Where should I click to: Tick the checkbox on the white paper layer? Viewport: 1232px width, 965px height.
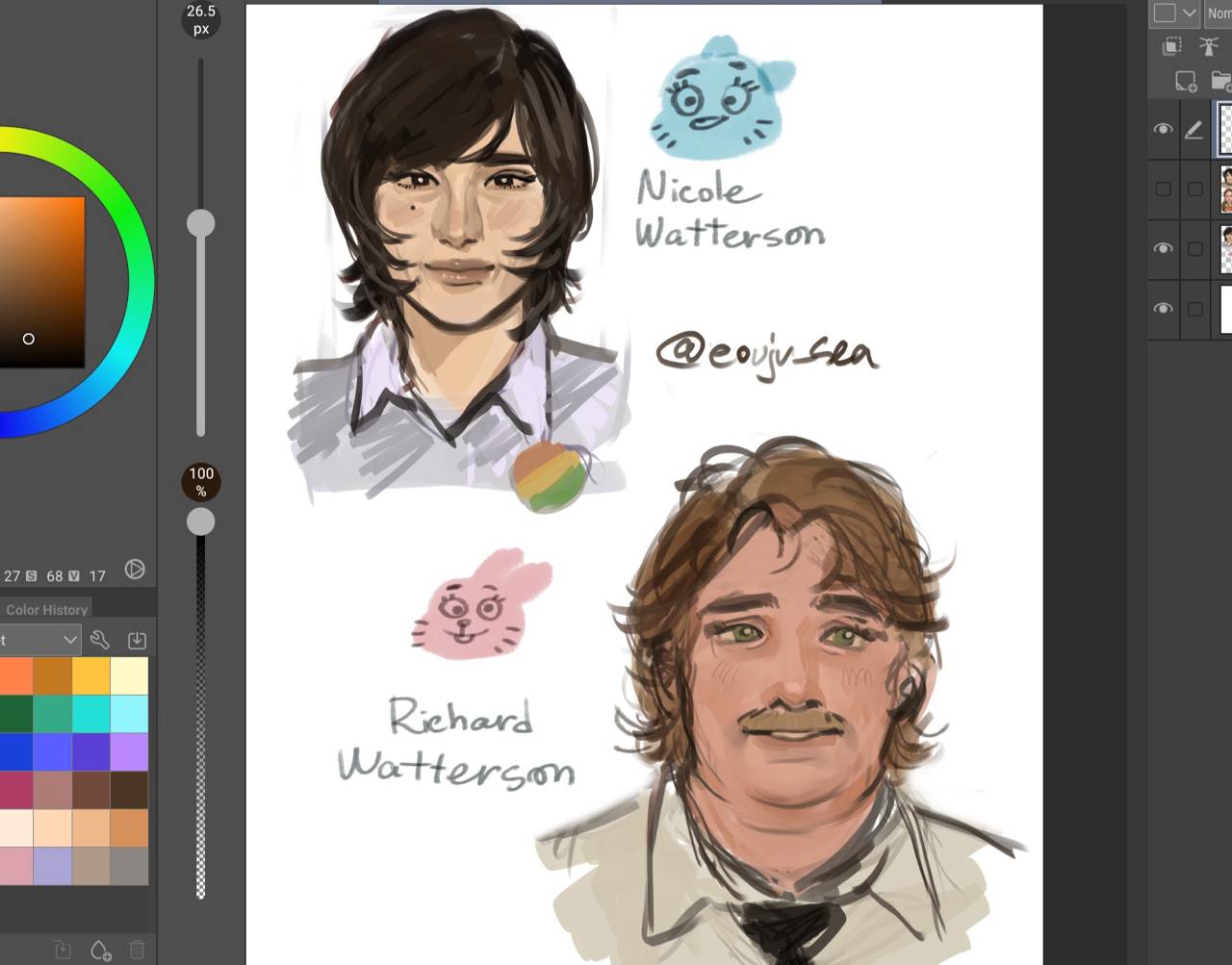1194,309
